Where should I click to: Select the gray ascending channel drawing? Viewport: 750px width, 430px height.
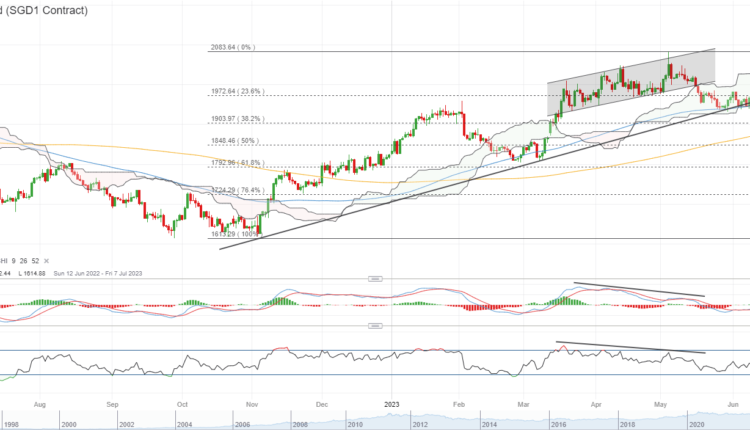pos(630,85)
